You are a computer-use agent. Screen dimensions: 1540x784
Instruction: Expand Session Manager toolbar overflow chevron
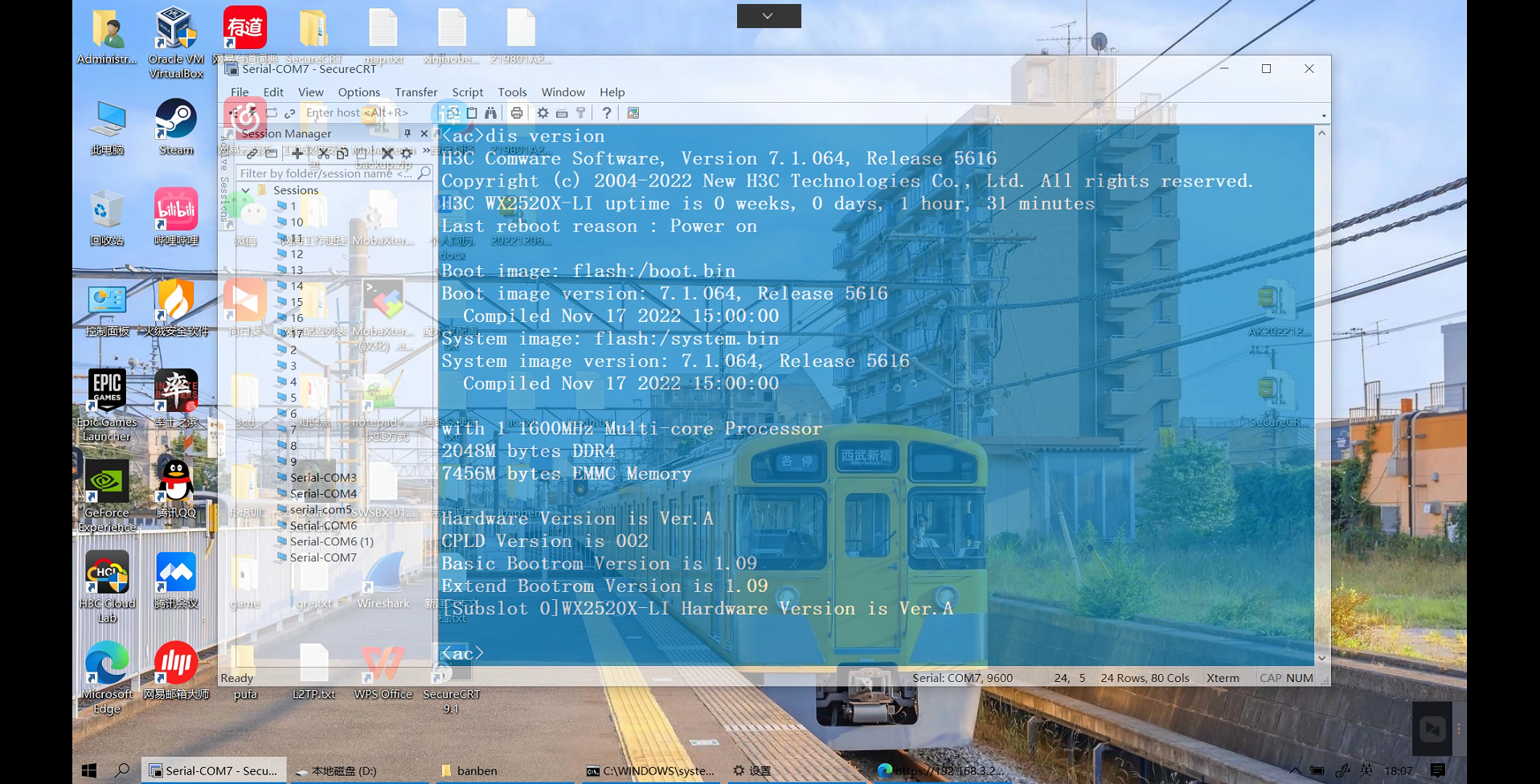point(426,151)
